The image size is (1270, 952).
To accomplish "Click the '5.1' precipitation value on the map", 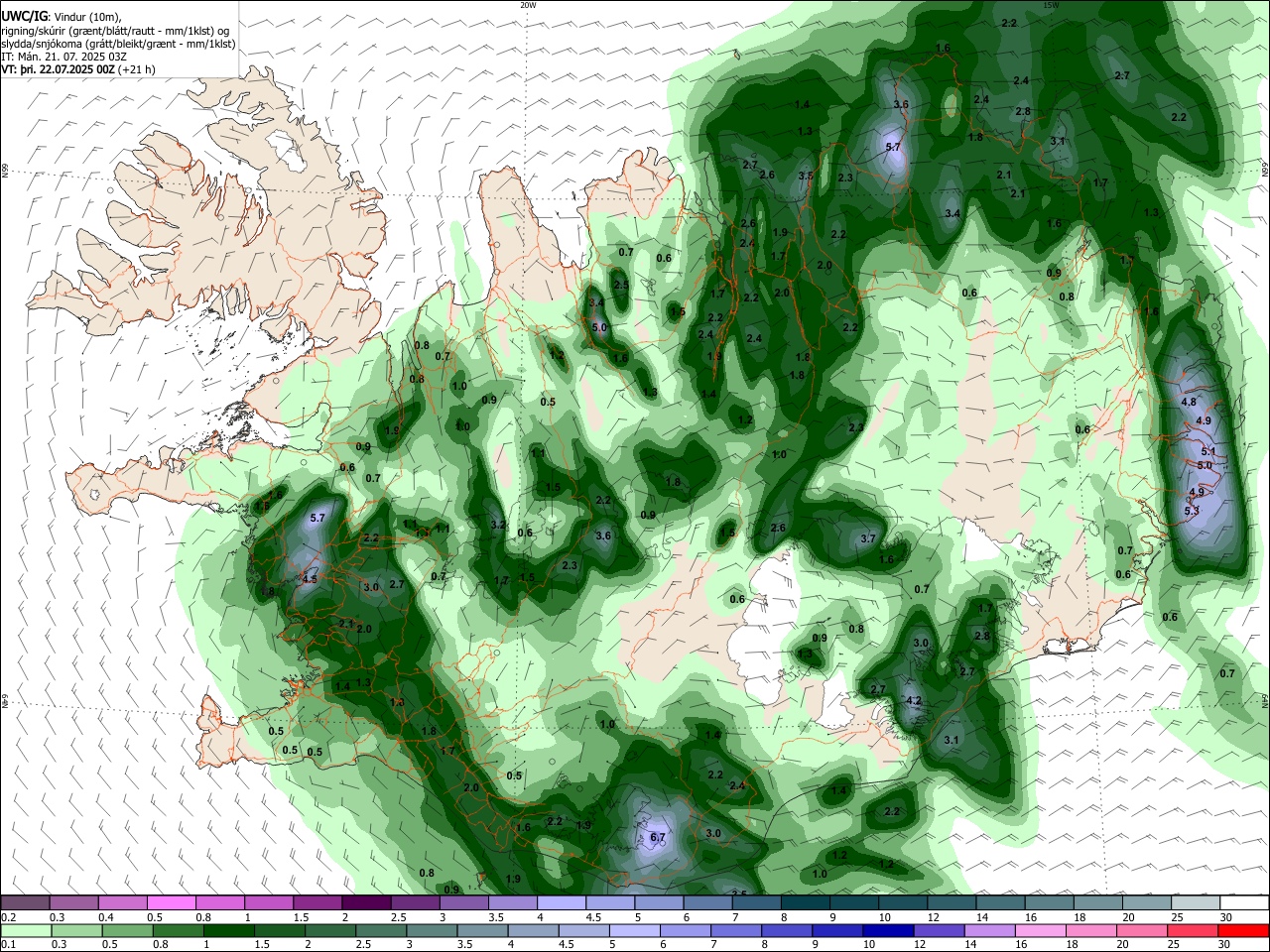I will tap(1208, 452).
